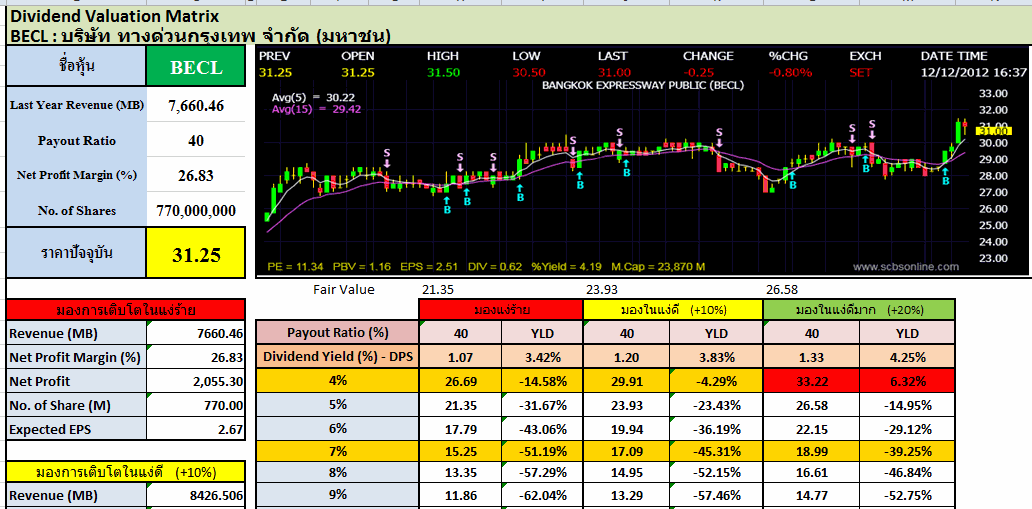Click the red pessimistic scenario header in the matrix
This screenshot has height=509, width=1032.
click(500, 309)
